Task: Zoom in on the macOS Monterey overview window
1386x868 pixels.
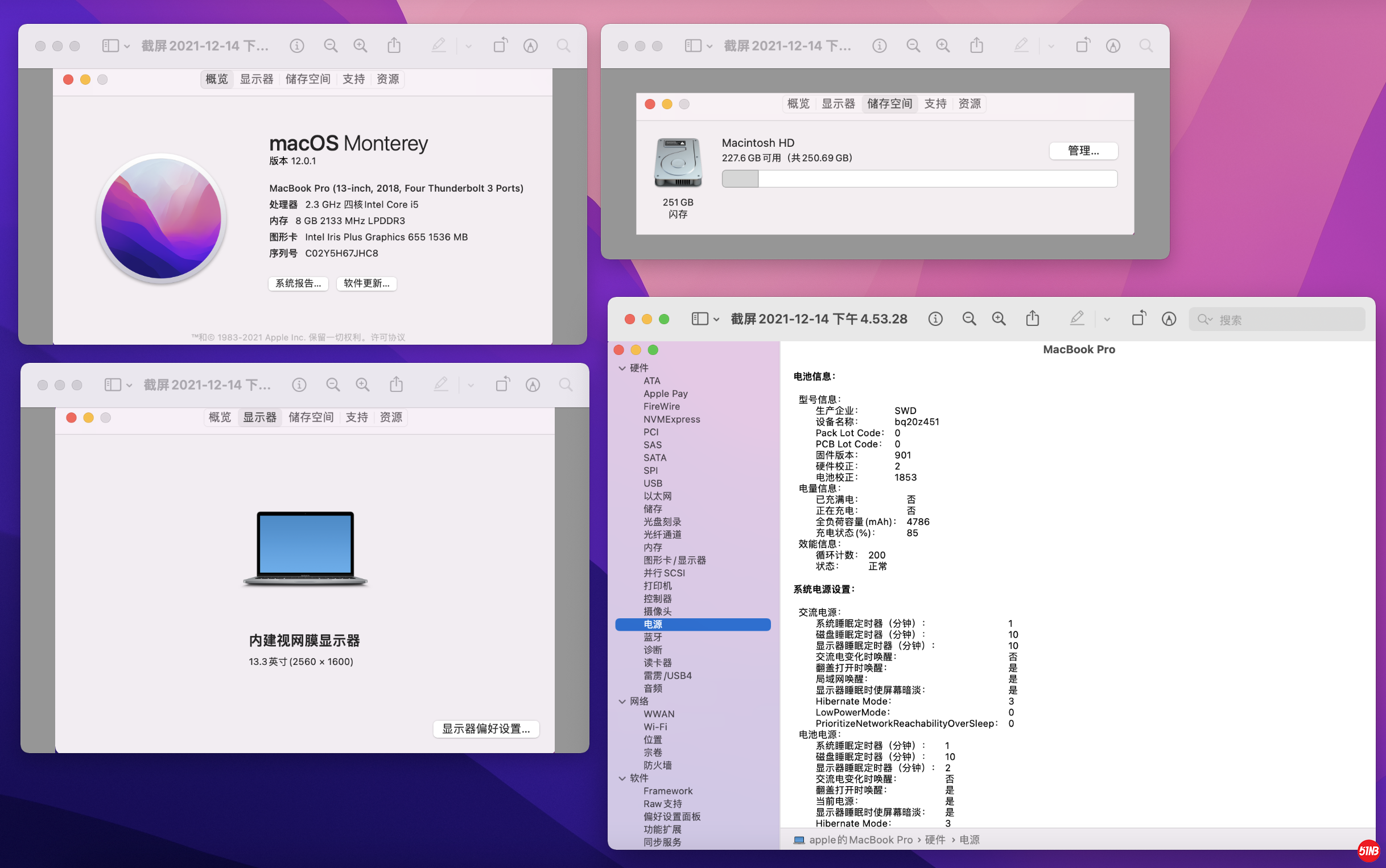Action: tap(361, 46)
